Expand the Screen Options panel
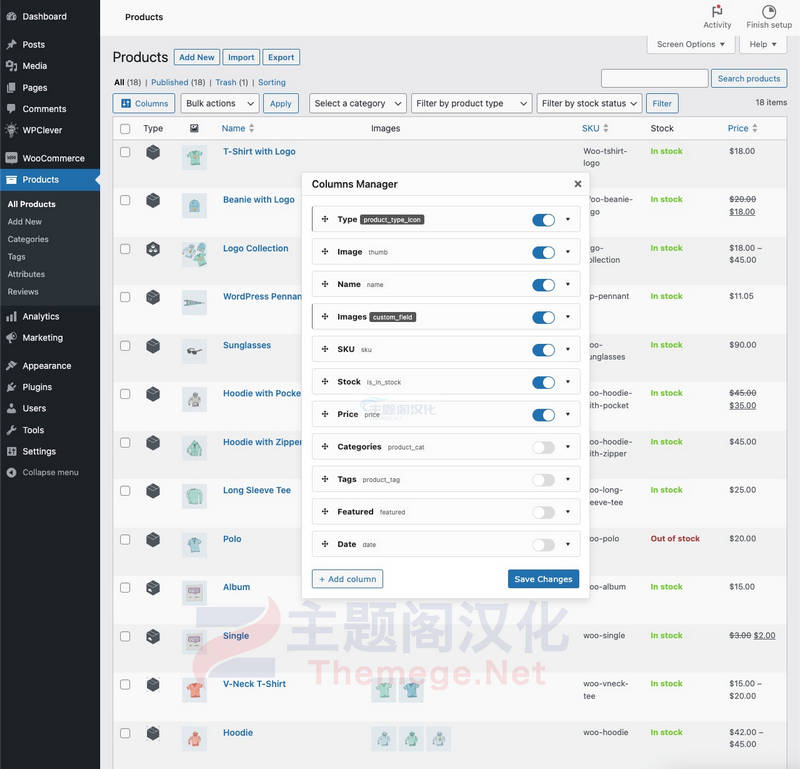Image resolution: width=800 pixels, height=769 pixels. pyautogui.click(x=691, y=44)
